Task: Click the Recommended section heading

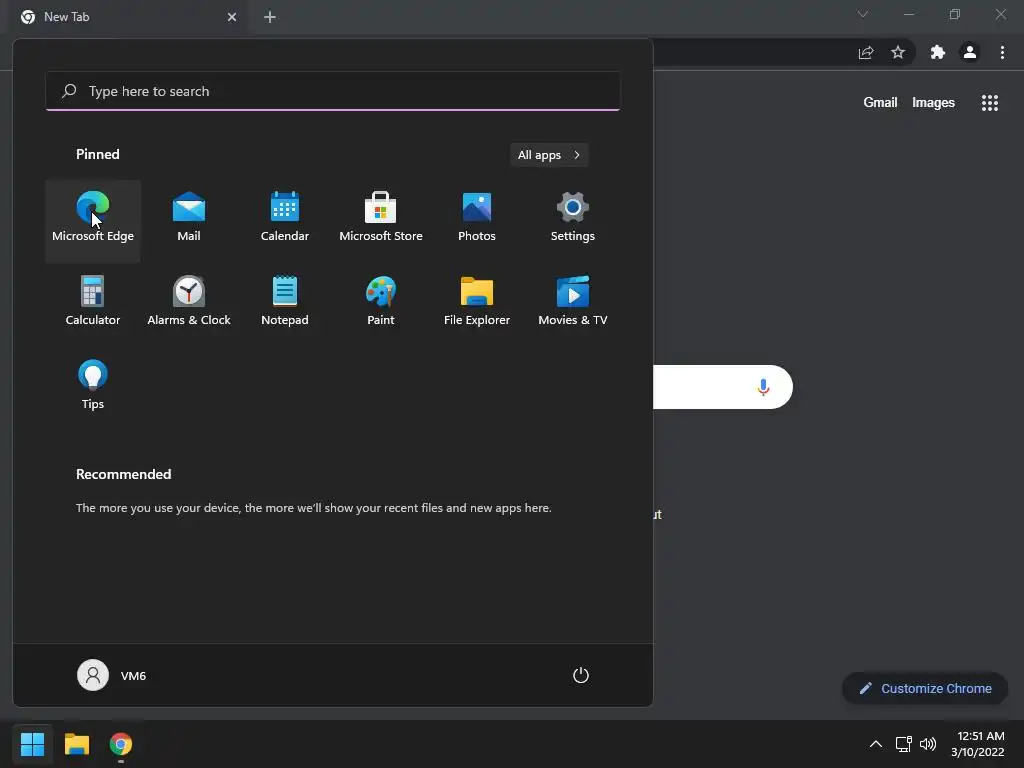Action: [x=123, y=474]
